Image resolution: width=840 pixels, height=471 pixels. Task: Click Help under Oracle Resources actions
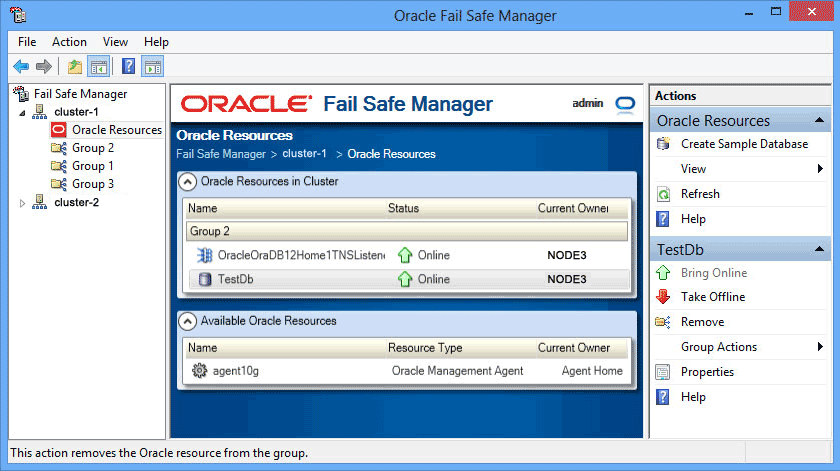693,219
